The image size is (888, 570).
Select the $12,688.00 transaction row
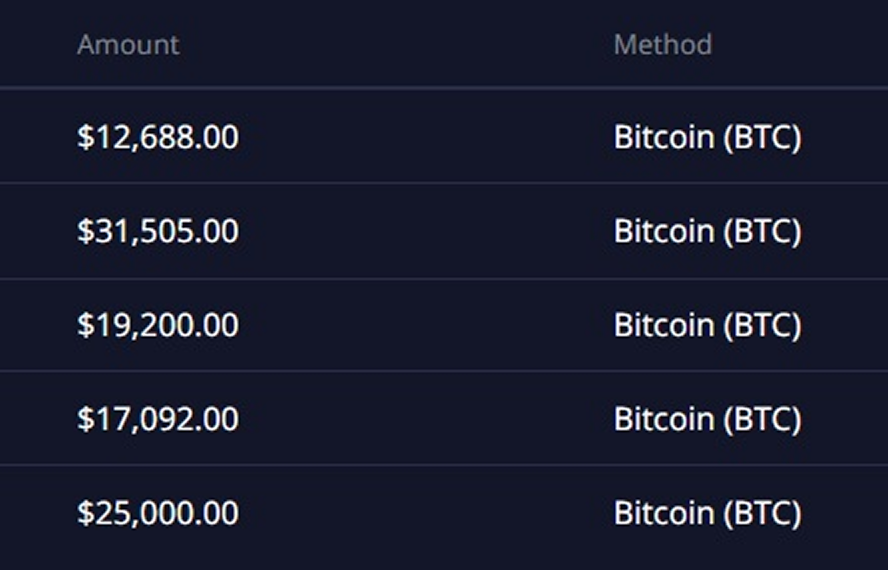click(420, 137)
